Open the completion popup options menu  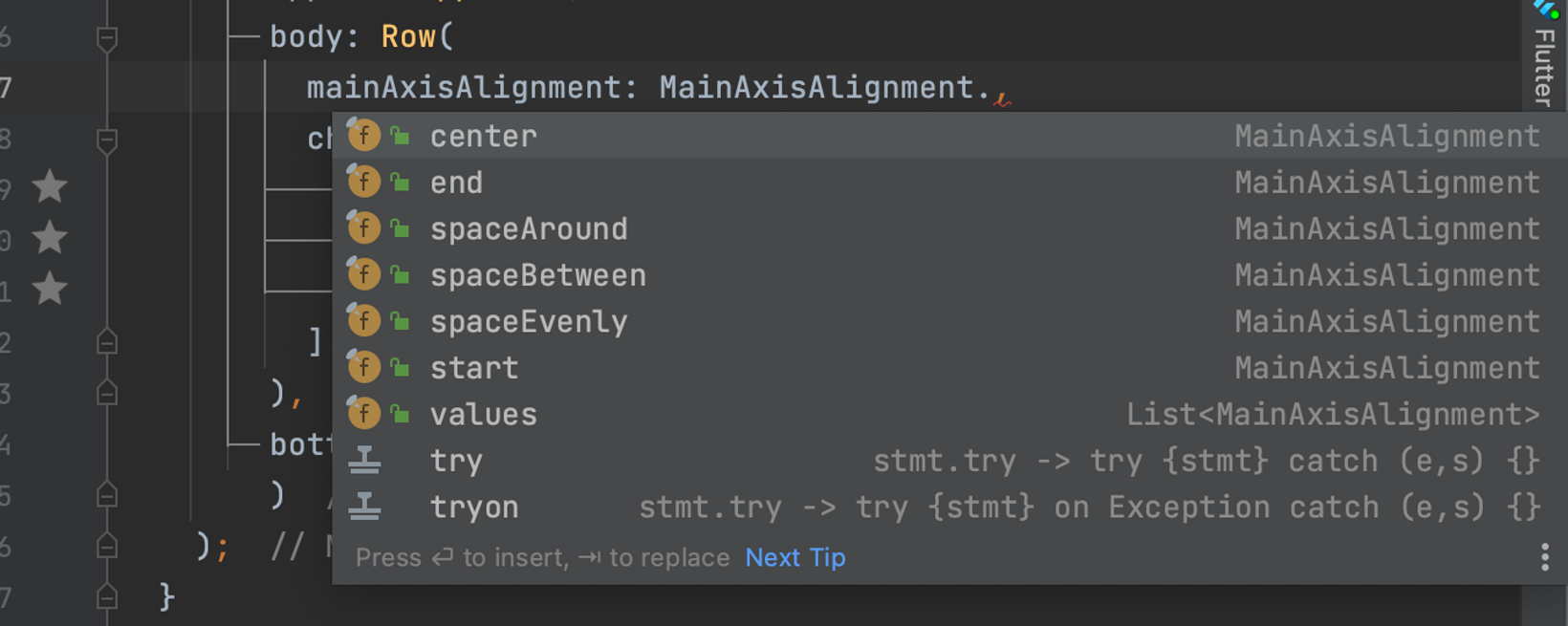point(1544,557)
